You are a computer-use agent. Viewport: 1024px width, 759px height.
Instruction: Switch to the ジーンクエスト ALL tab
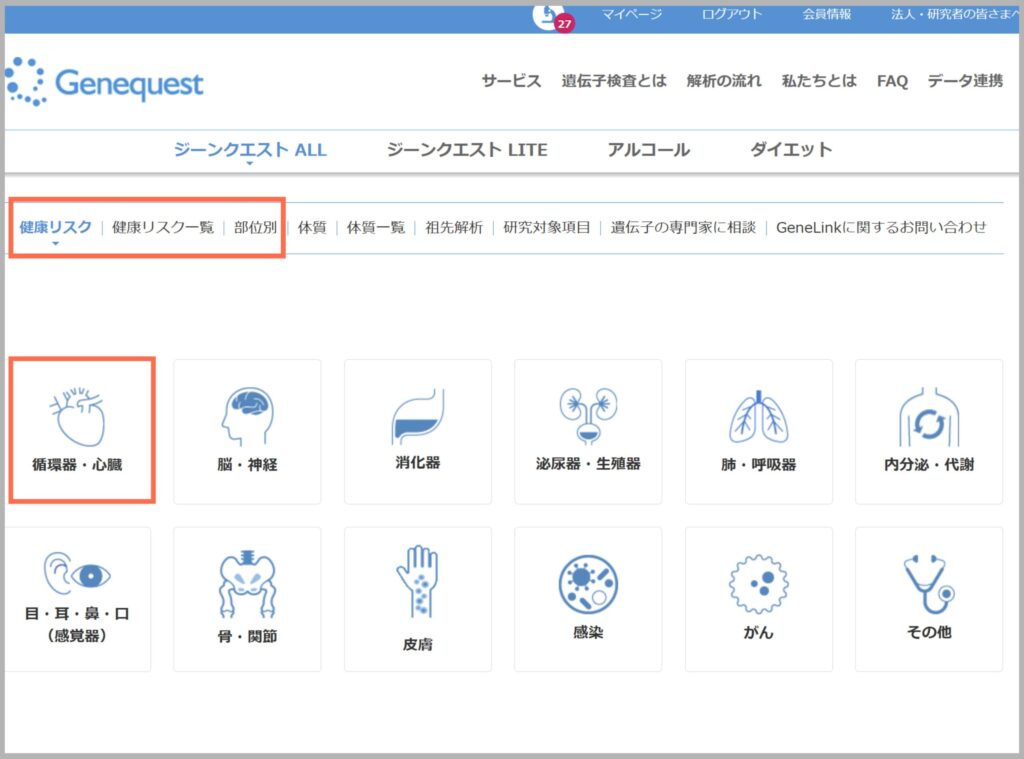pyautogui.click(x=250, y=150)
